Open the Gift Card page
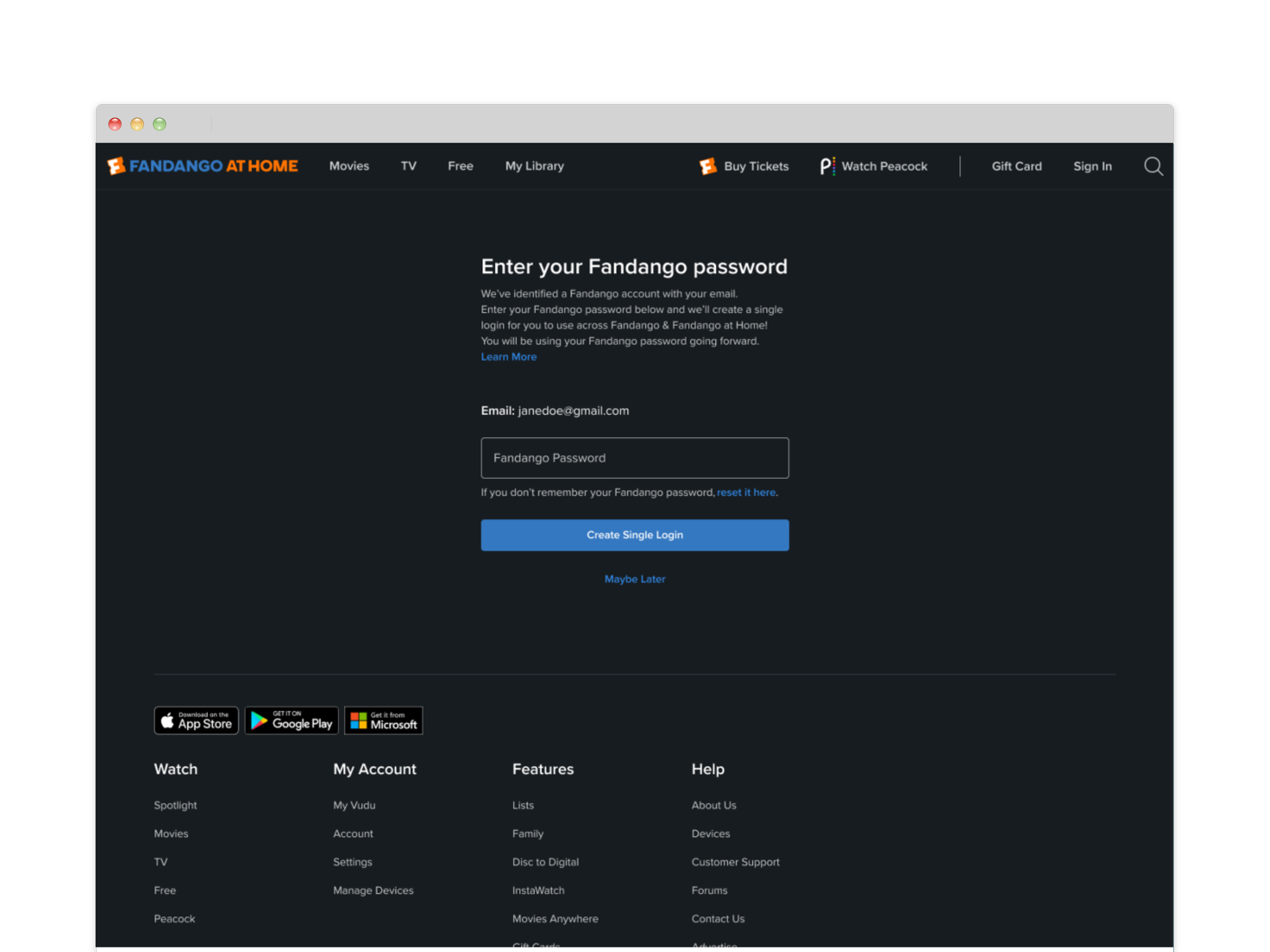The height and width of the screenshot is (952, 1270). [x=1016, y=167]
